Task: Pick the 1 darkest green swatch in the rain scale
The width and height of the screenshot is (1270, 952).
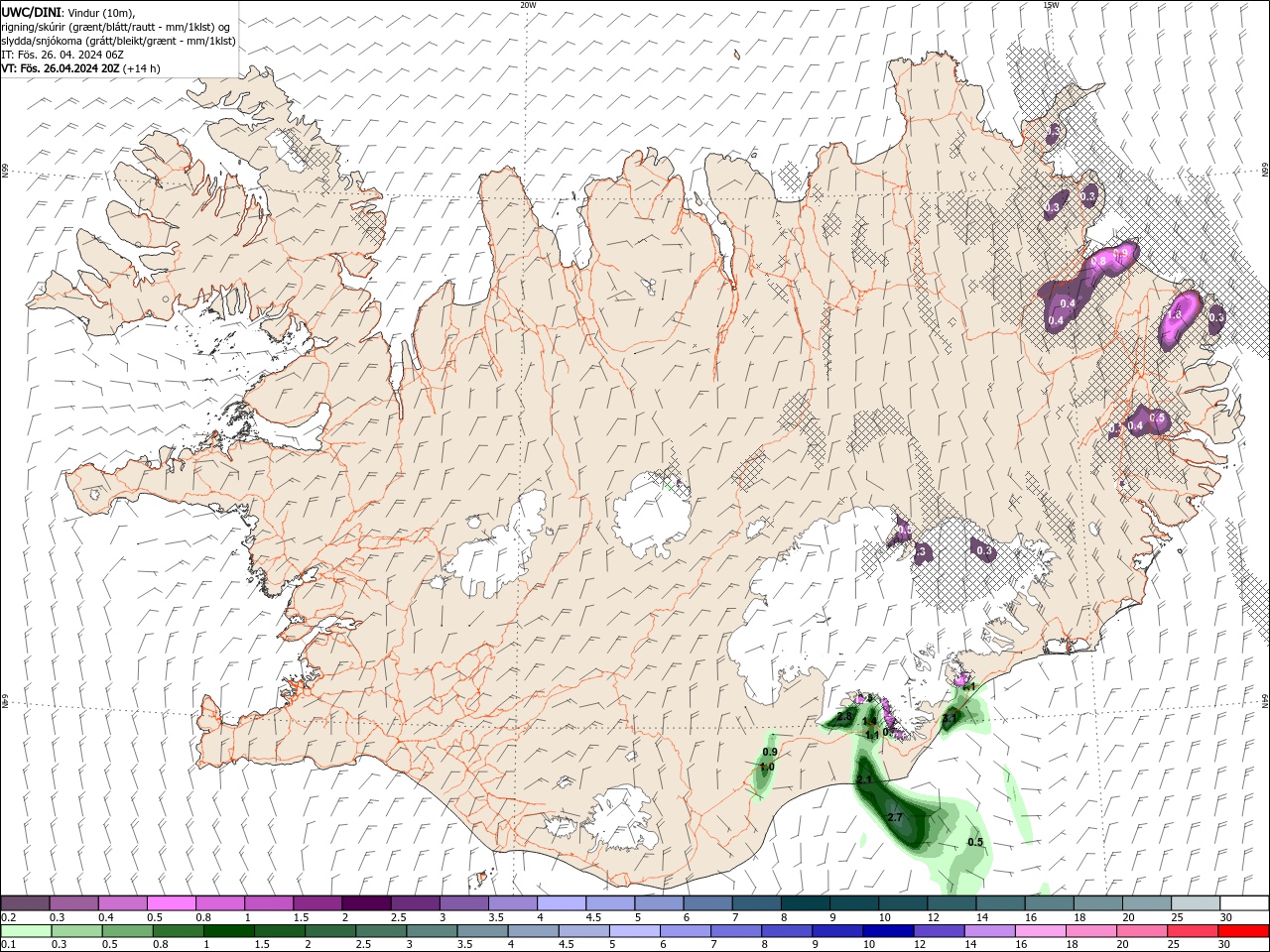Action: (228, 930)
